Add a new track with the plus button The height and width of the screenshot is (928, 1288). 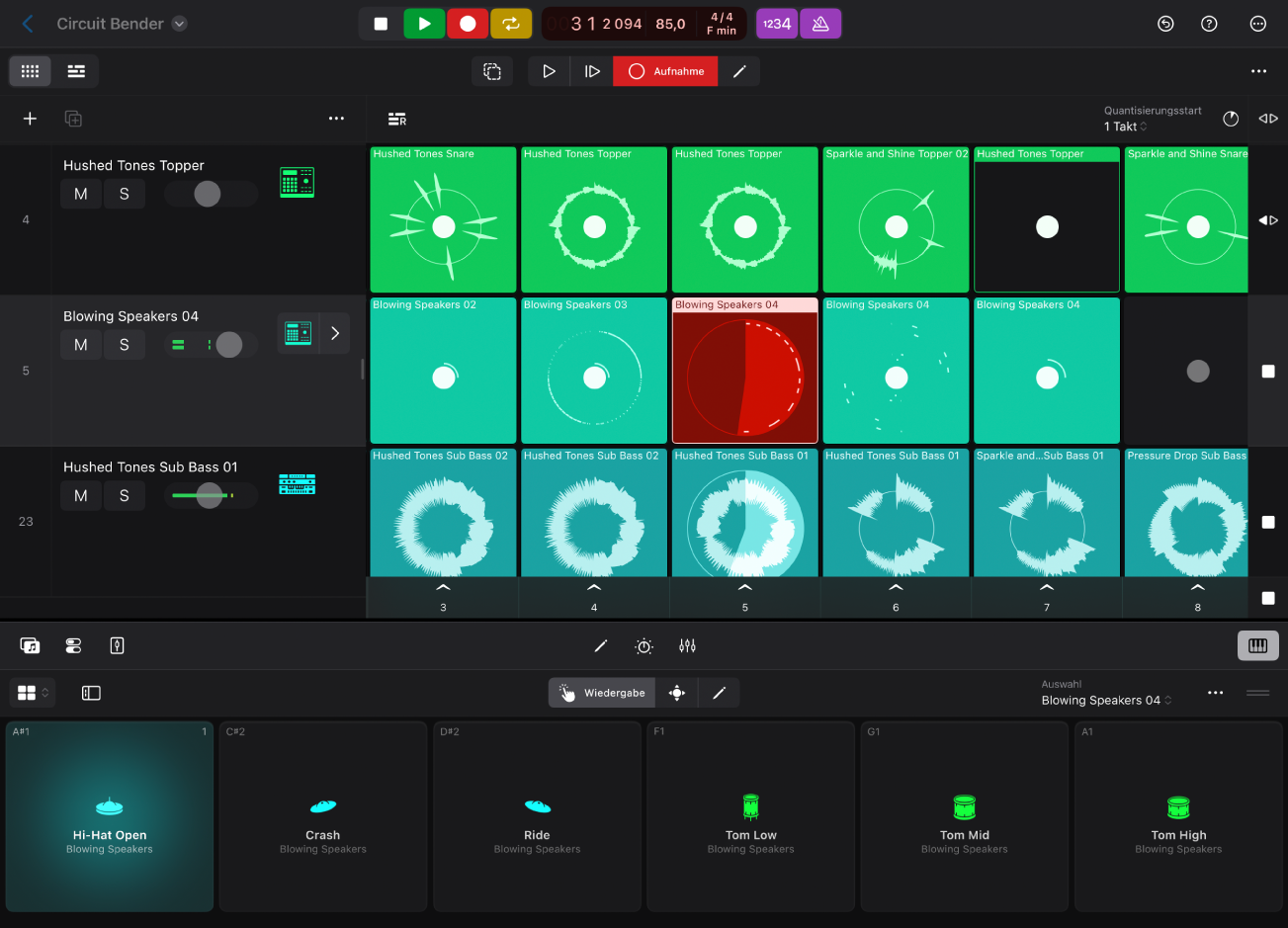point(29,118)
